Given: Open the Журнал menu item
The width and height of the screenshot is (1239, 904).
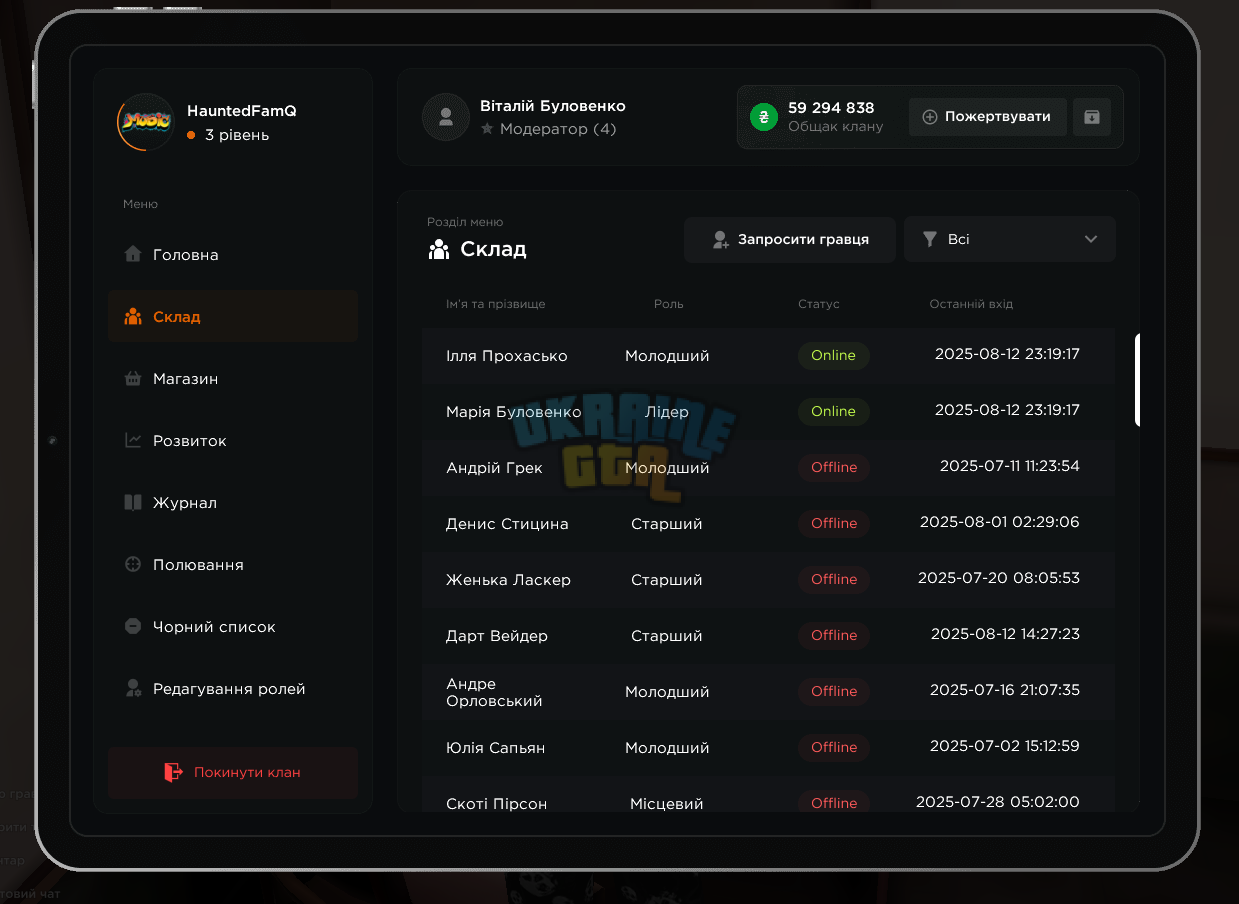Looking at the screenshot, I should point(233,502).
